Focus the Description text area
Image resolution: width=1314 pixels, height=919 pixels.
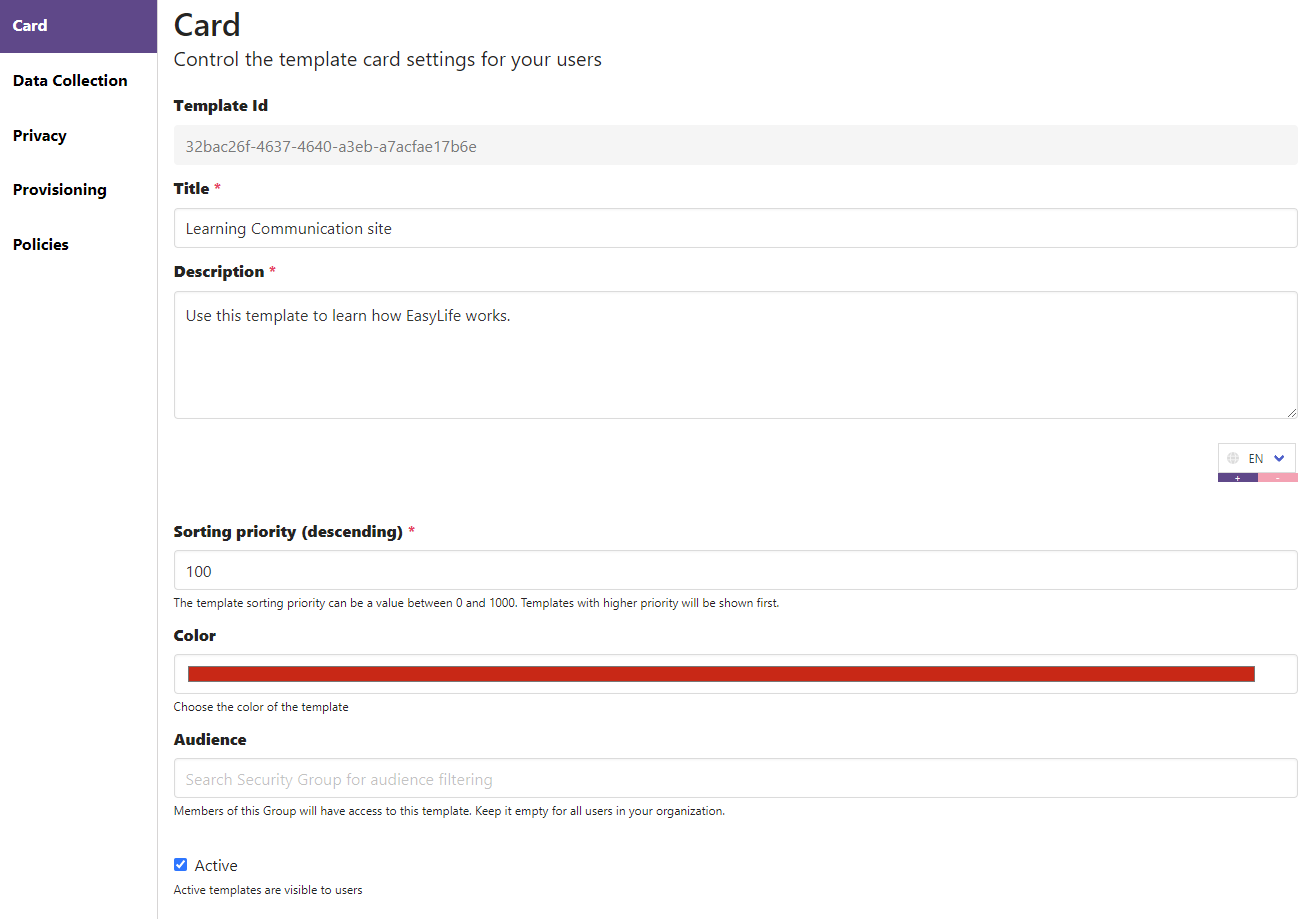735,355
